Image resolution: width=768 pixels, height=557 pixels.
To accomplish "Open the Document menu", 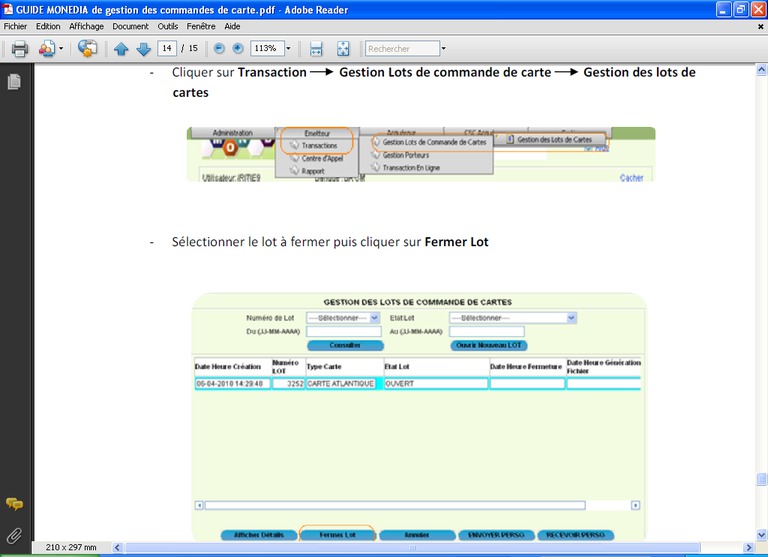I will click(130, 26).
